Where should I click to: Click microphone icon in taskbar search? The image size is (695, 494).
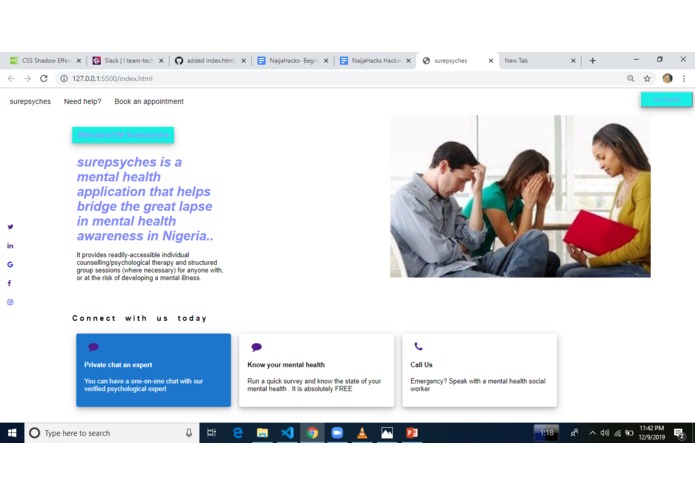[189, 433]
